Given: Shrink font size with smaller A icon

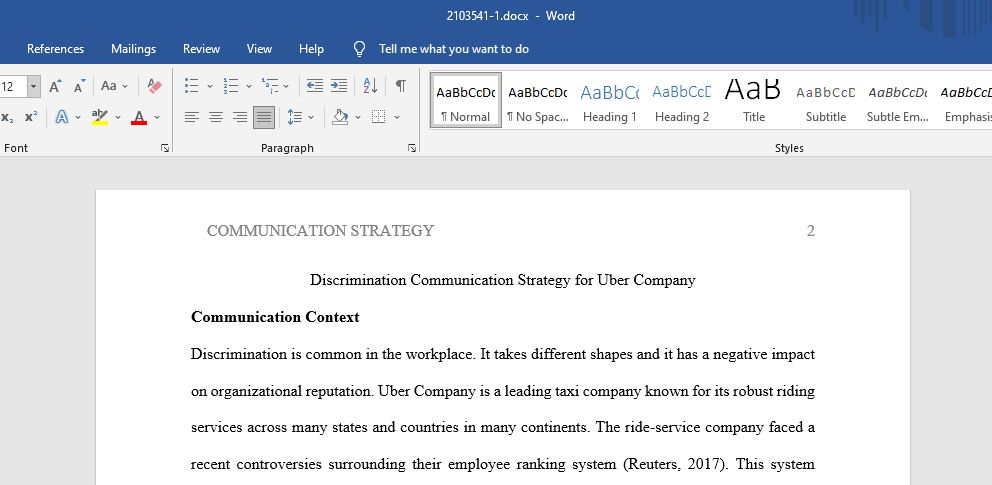Looking at the screenshot, I should coord(79,86).
